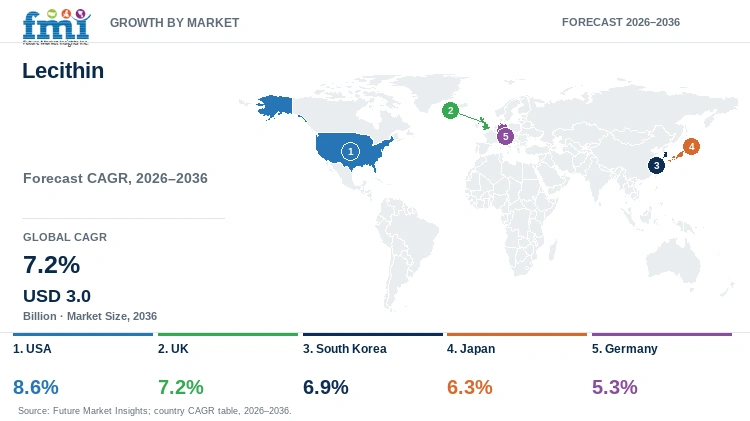Click the Japan value 6.3%
The width and height of the screenshot is (750, 421).
(470, 387)
